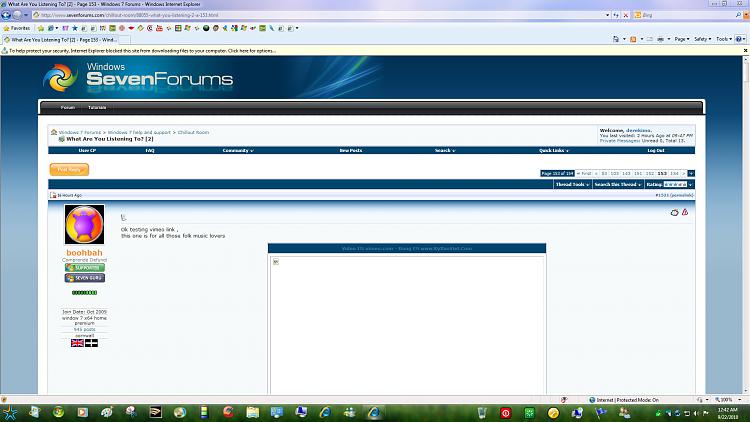Open the Page menu in command bar
The height and width of the screenshot is (422, 750).
click(682, 39)
